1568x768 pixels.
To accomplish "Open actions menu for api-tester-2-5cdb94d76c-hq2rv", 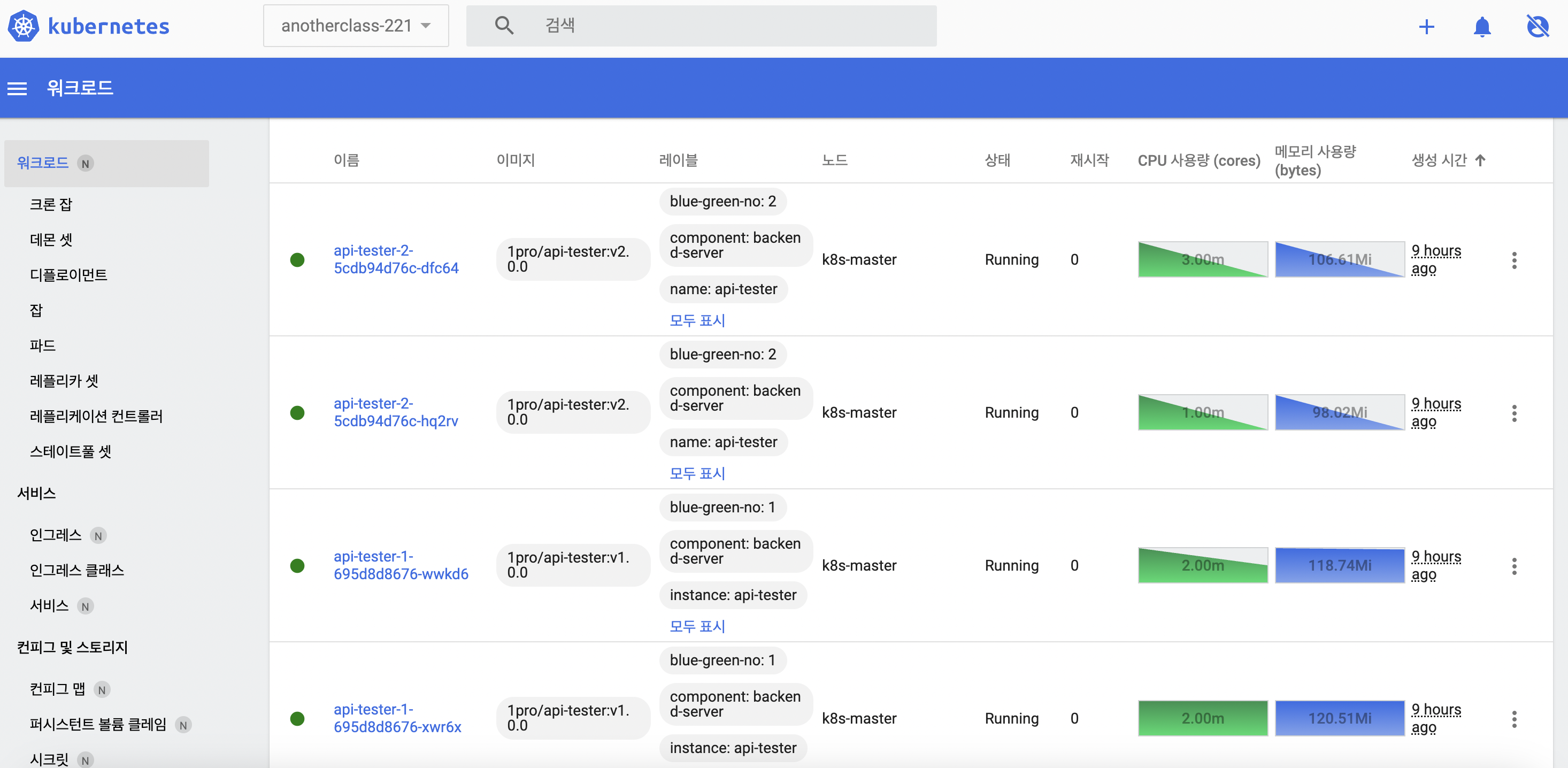I will (x=1514, y=413).
